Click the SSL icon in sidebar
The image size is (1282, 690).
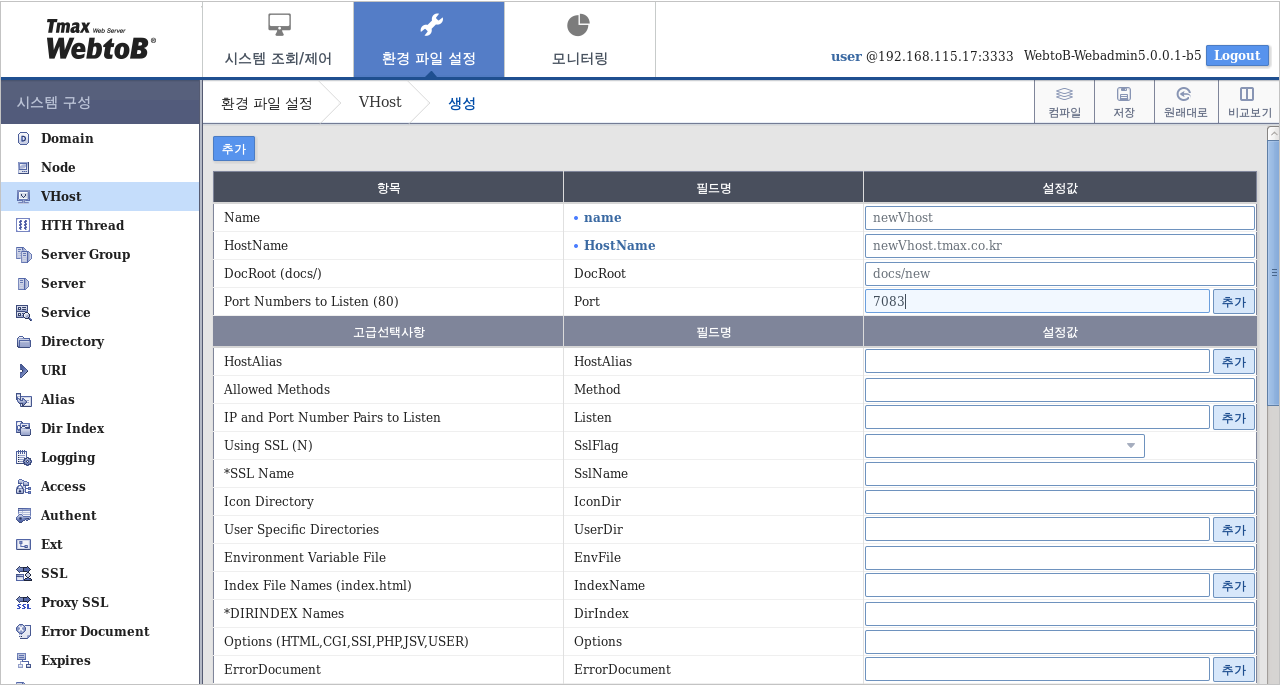click(x=23, y=574)
